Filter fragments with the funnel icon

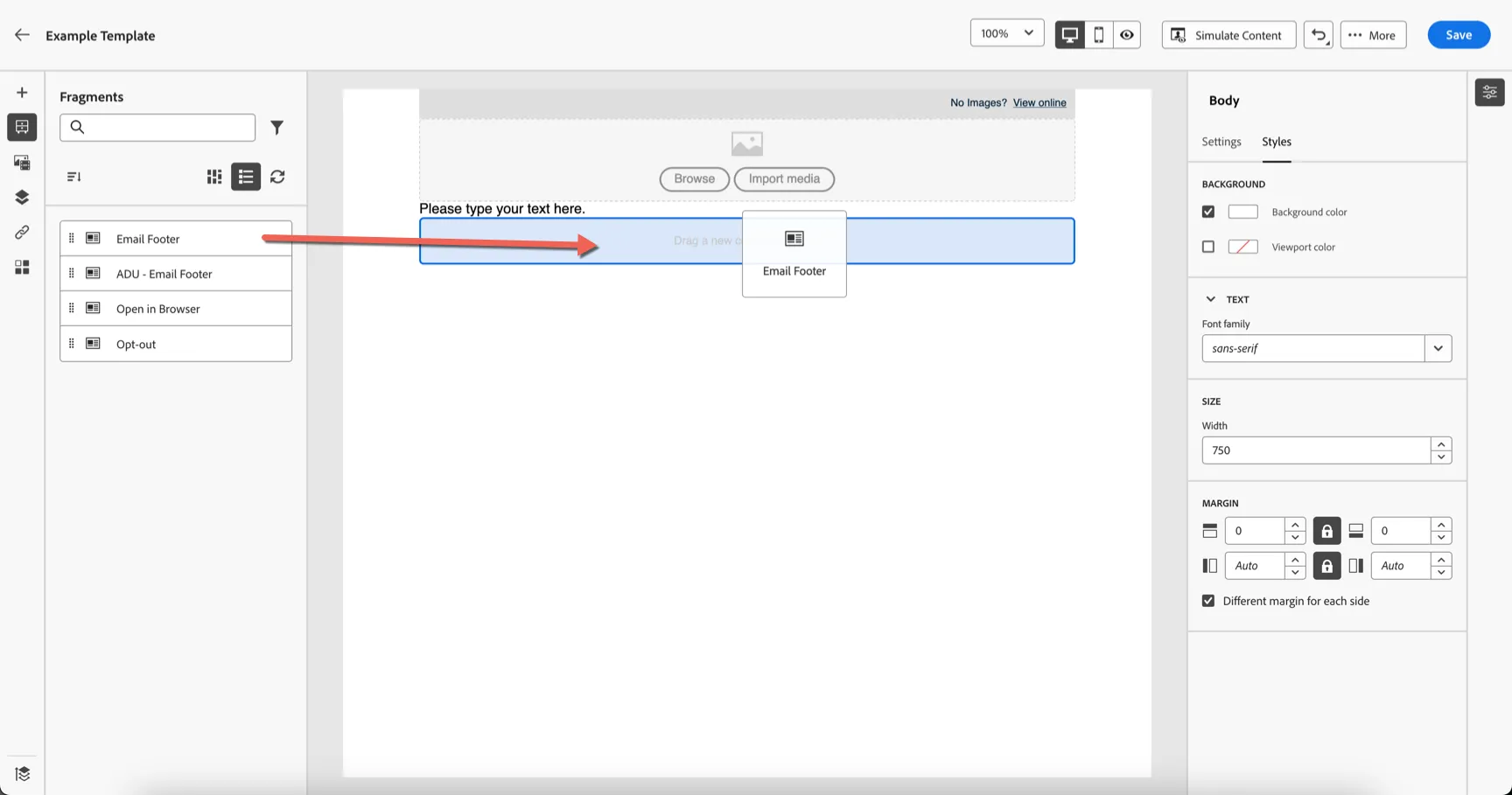(x=276, y=128)
